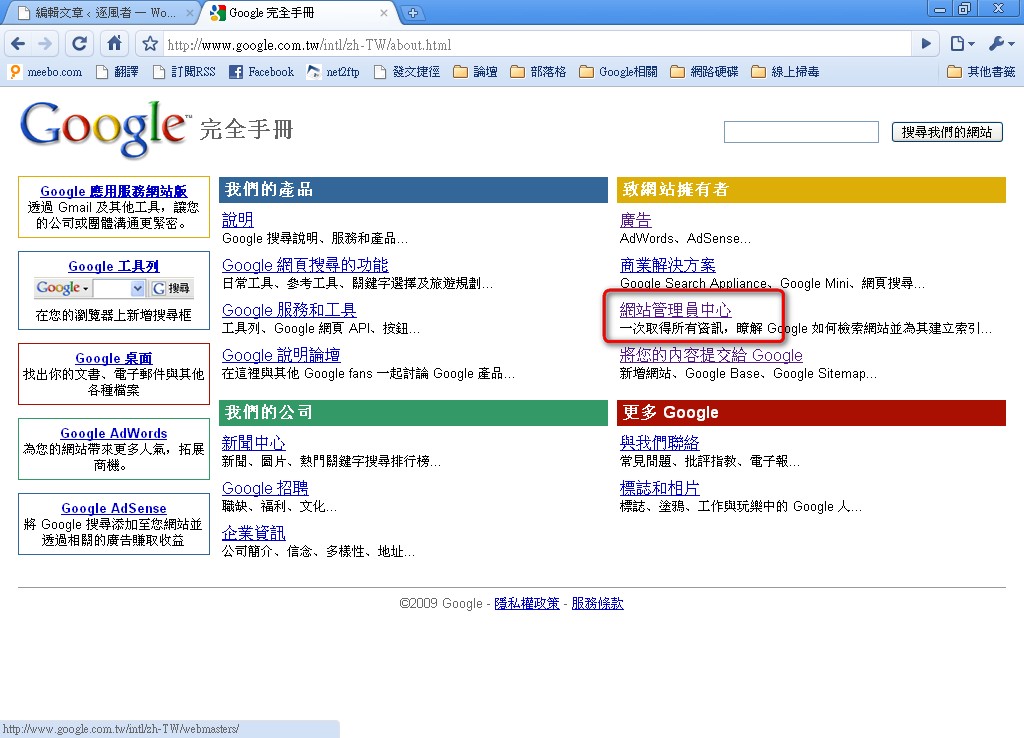Open the 訂閱RSS bookmark
1024x738 pixels.
[184, 72]
